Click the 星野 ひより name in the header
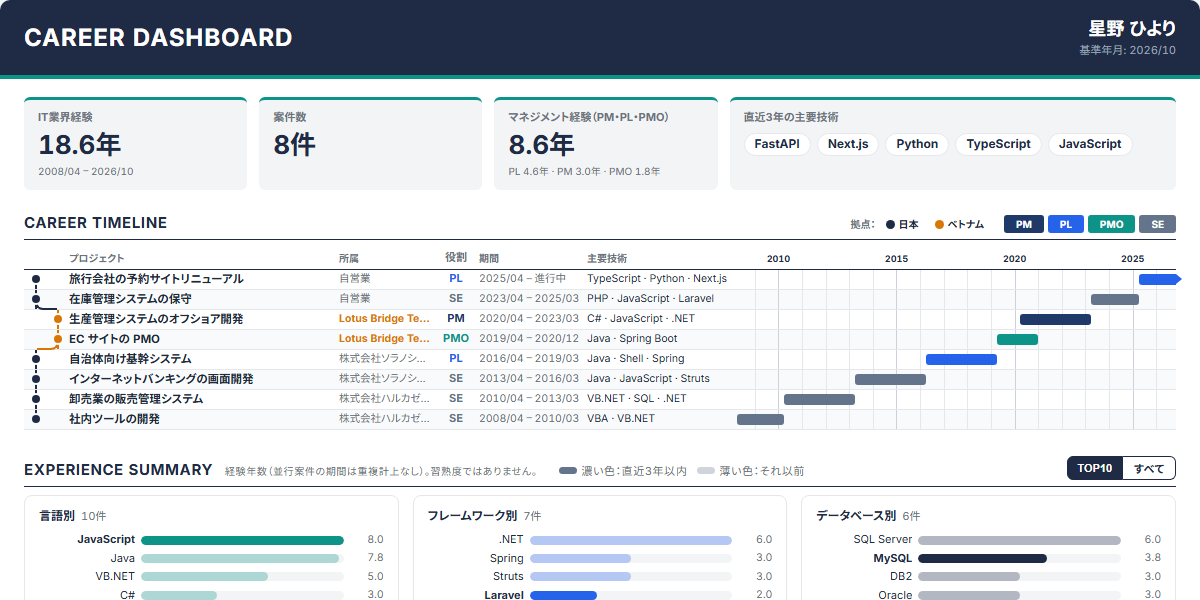1200x600 pixels. click(1132, 29)
